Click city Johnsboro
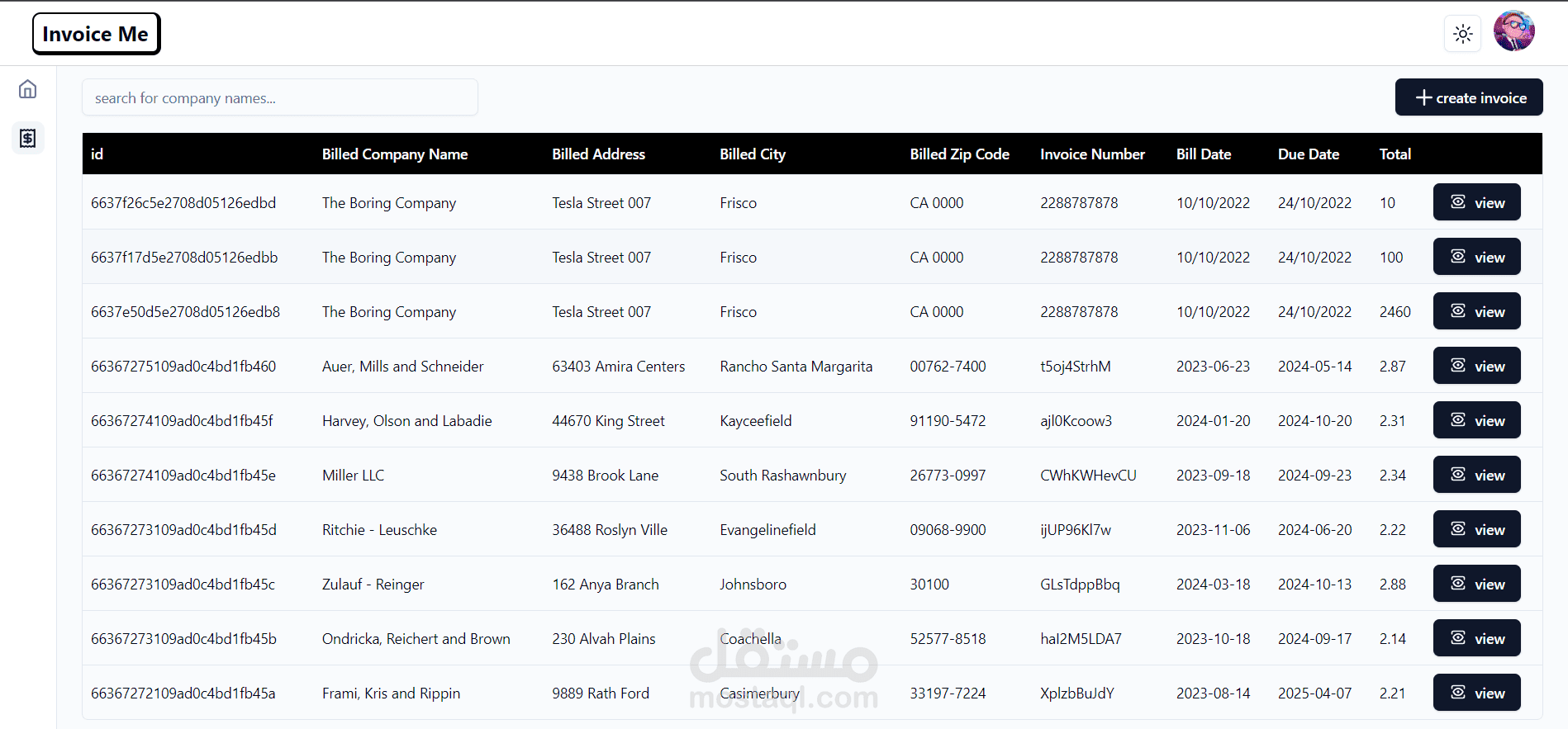 coord(753,585)
